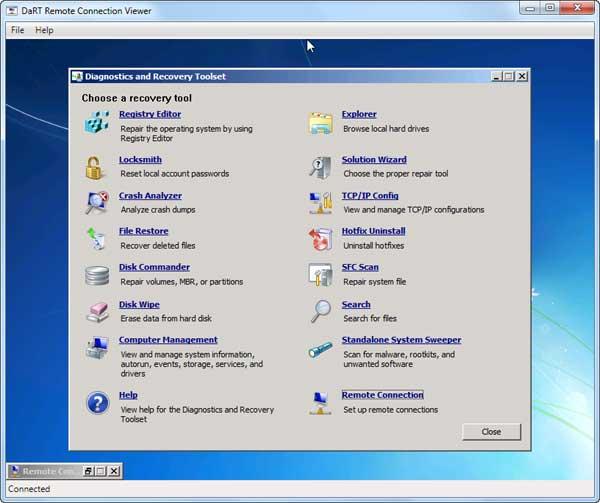Open the Crash Analyzer link
The image size is (600, 503).
click(150, 195)
